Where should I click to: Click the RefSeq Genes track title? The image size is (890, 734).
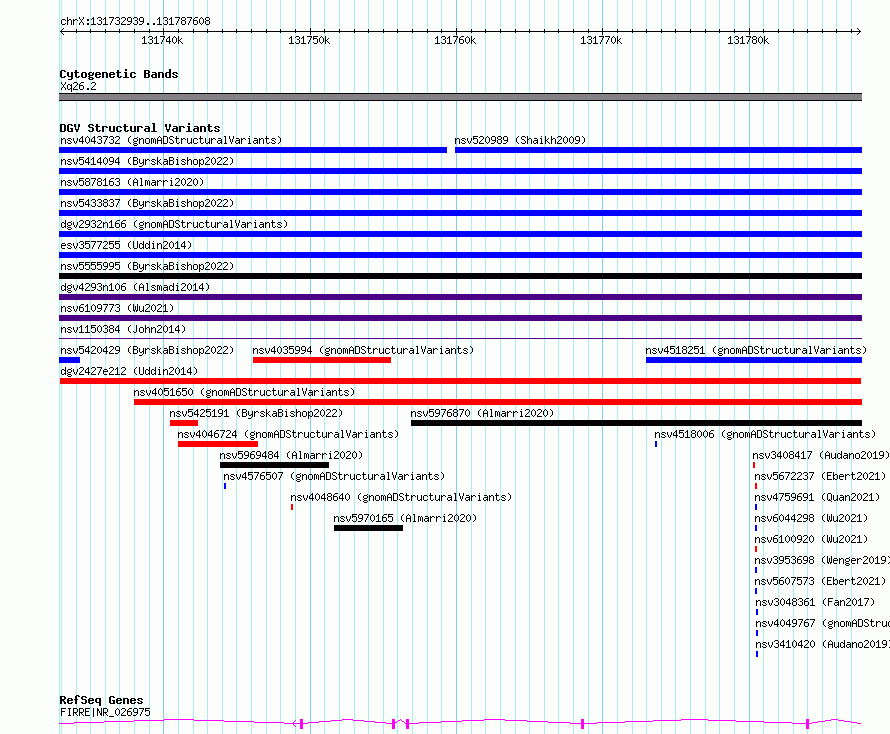point(101,700)
